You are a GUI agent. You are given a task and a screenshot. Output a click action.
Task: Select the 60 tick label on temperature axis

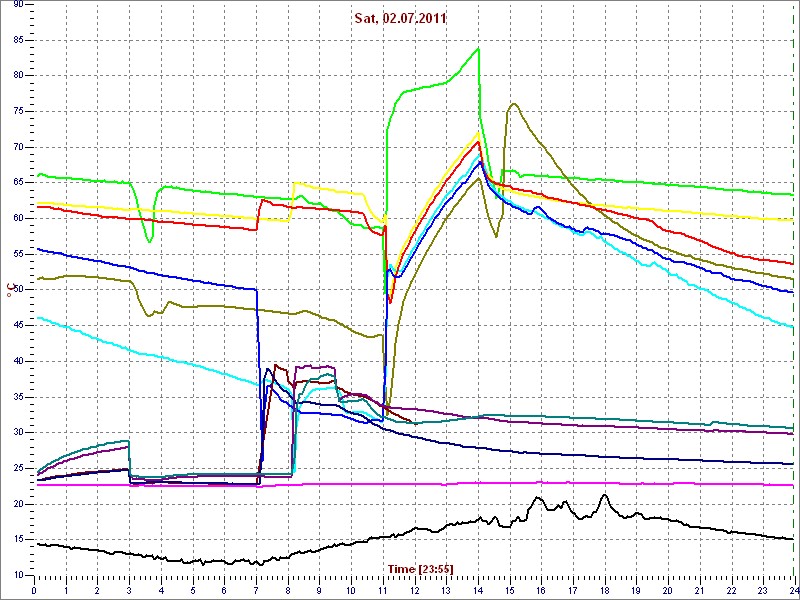pyautogui.click(x=18, y=218)
